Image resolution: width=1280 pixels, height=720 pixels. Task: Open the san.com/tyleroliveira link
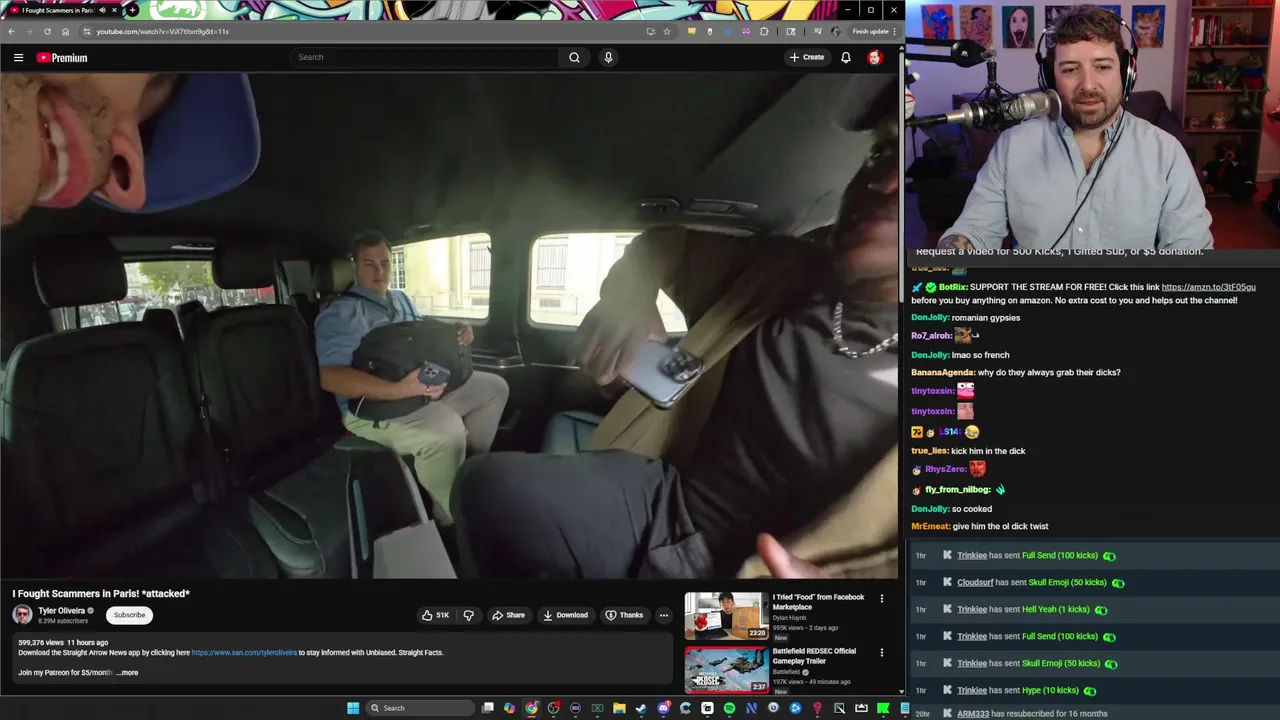[x=244, y=652]
